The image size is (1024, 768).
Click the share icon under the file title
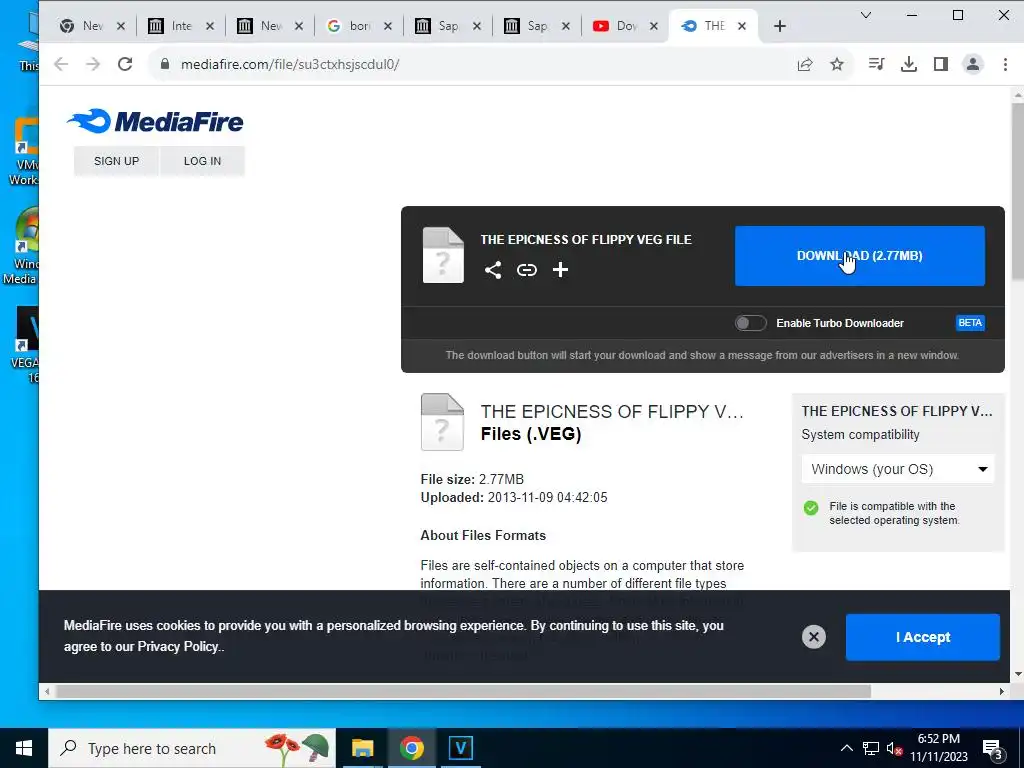tap(493, 270)
